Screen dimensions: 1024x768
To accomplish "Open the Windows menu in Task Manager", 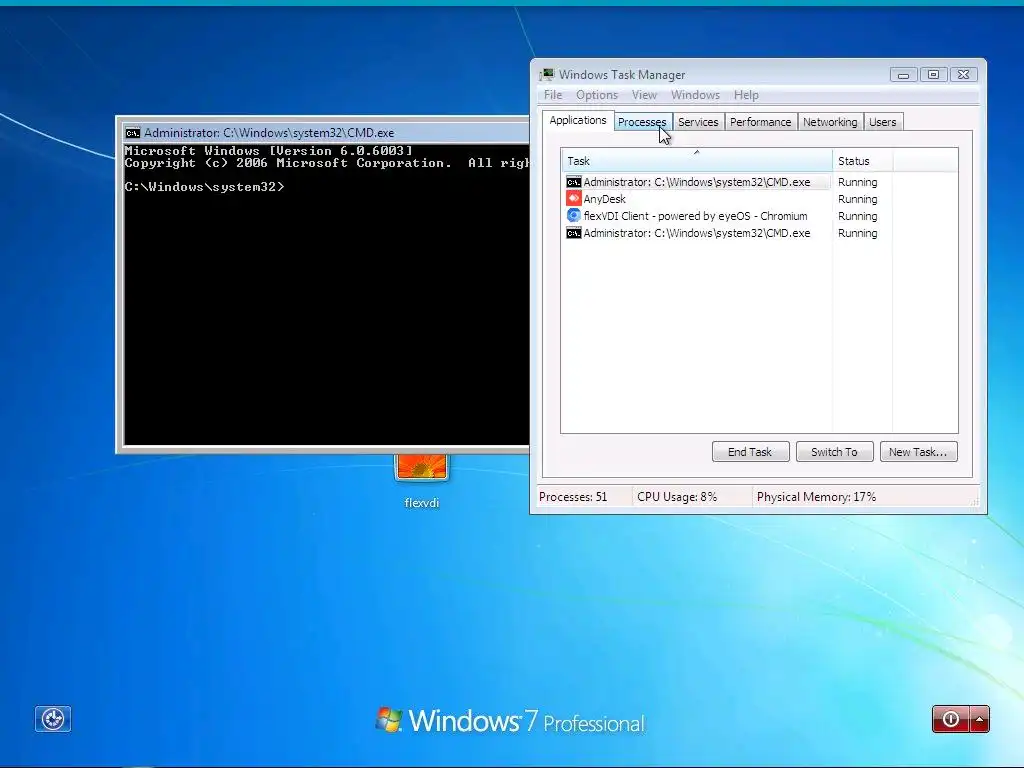I will (x=695, y=95).
